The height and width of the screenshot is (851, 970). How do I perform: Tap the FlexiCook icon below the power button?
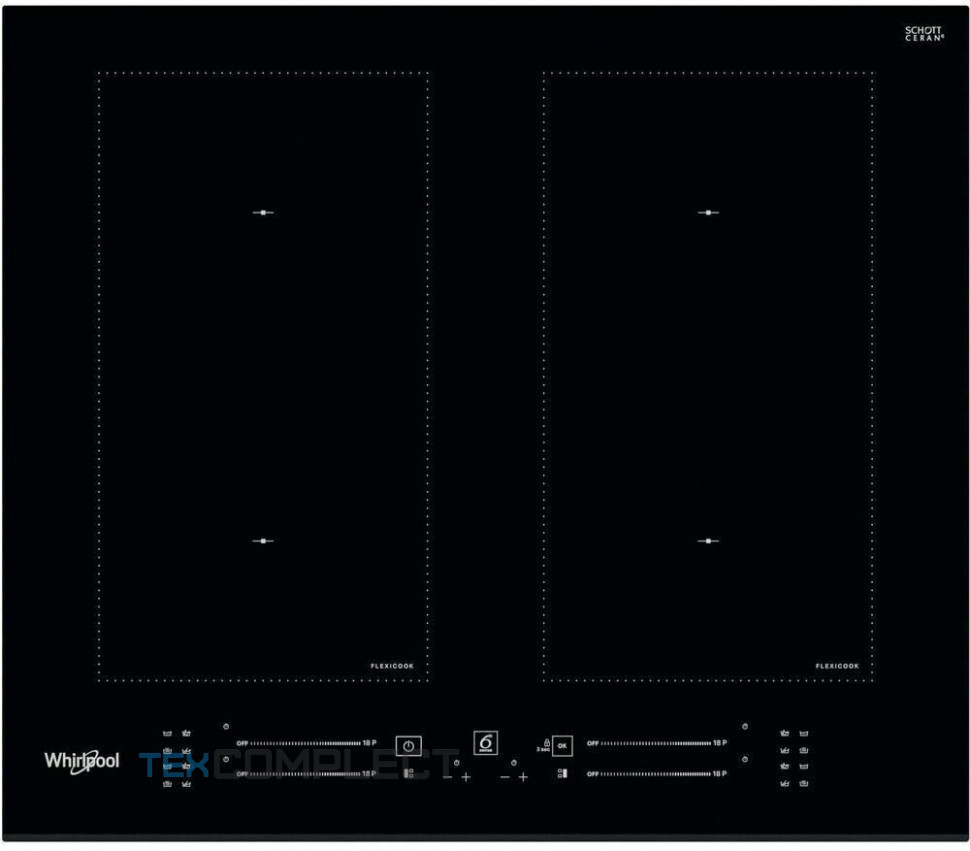408,773
